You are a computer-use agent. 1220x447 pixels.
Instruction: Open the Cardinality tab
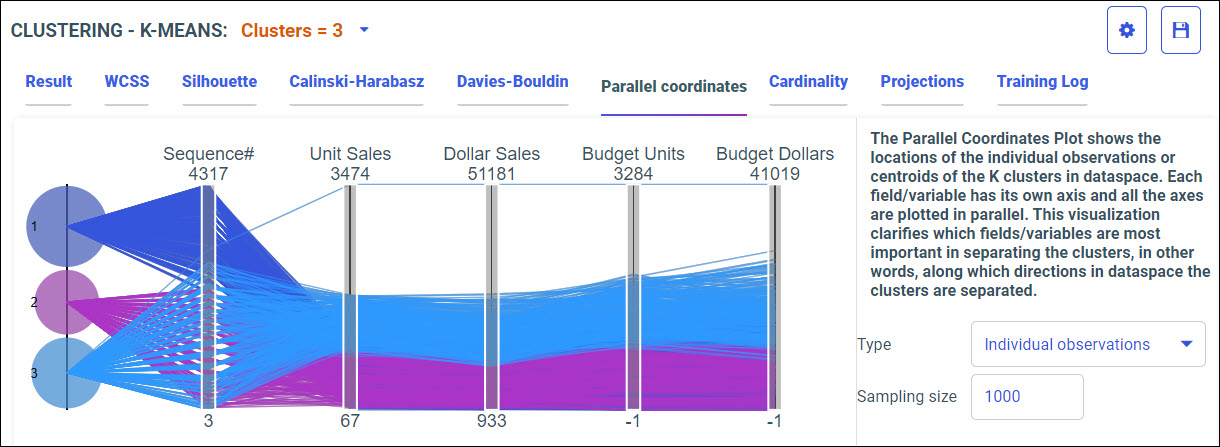coord(808,82)
